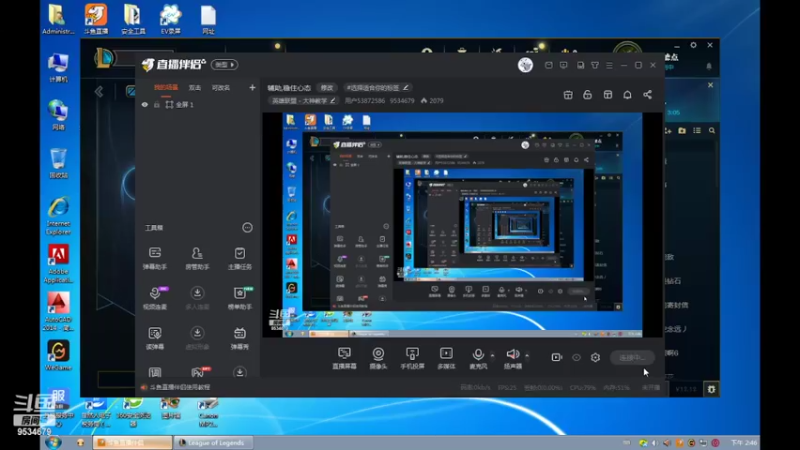Viewport: 800px width, 450px height.
Task: Click the League client folder icon
Action: point(682,131)
